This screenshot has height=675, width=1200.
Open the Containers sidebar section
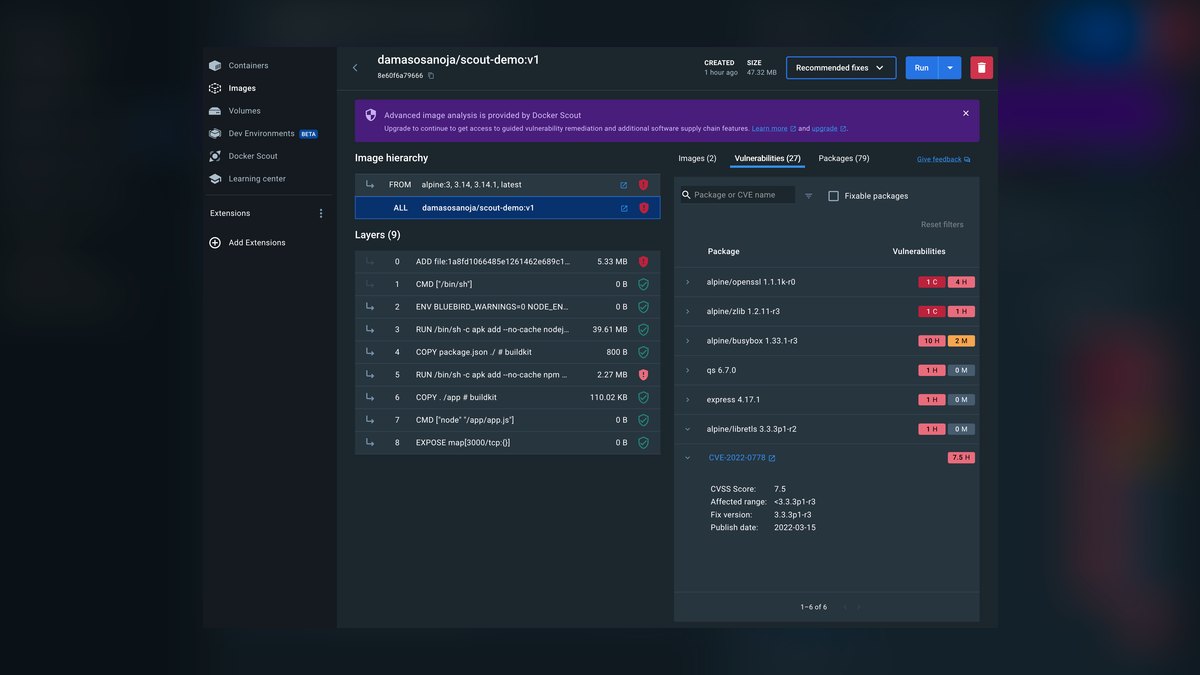[248, 66]
